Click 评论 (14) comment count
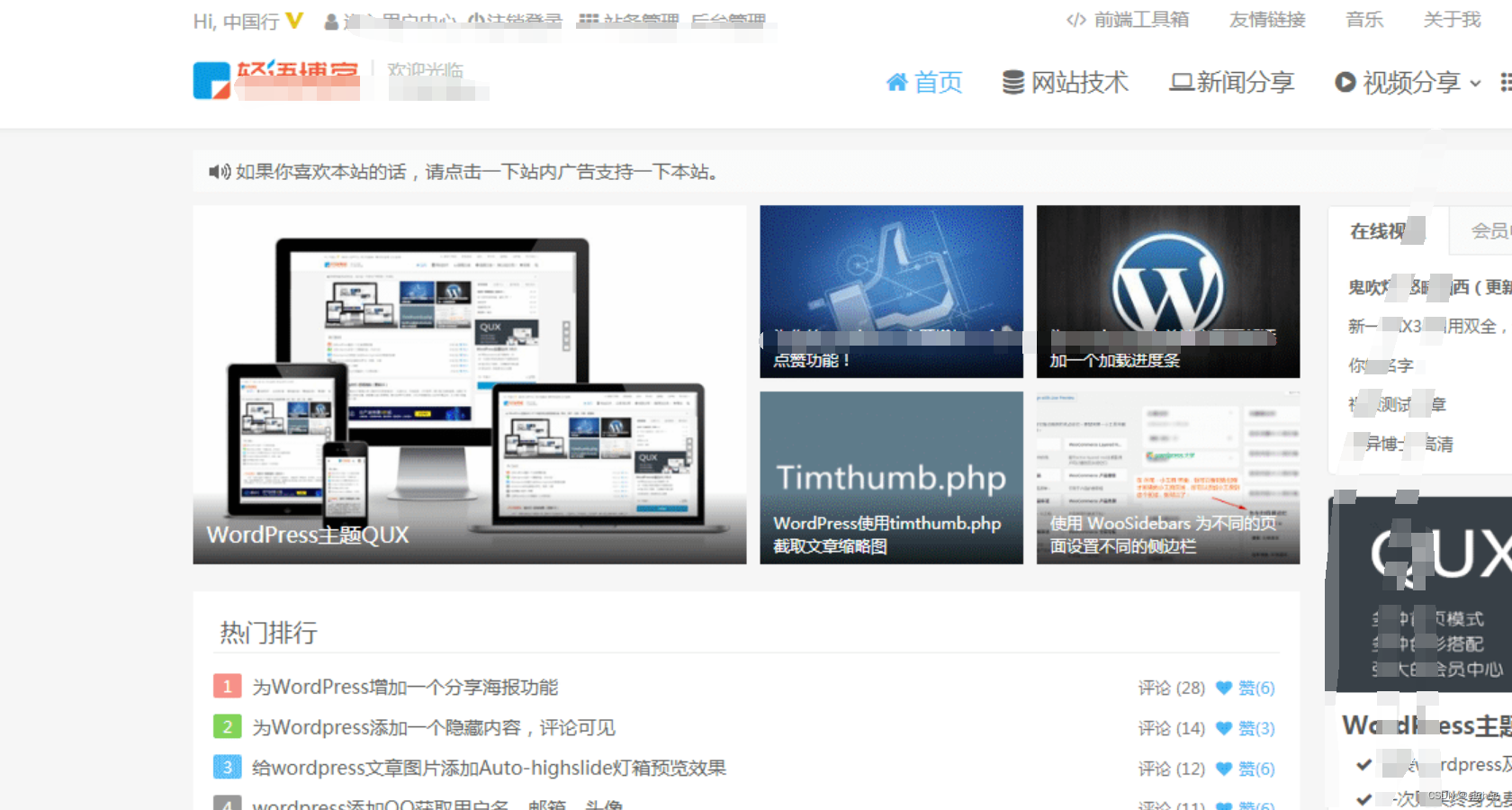Image resolution: width=1512 pixels, height=810 pixels. tap(1171, 728)
